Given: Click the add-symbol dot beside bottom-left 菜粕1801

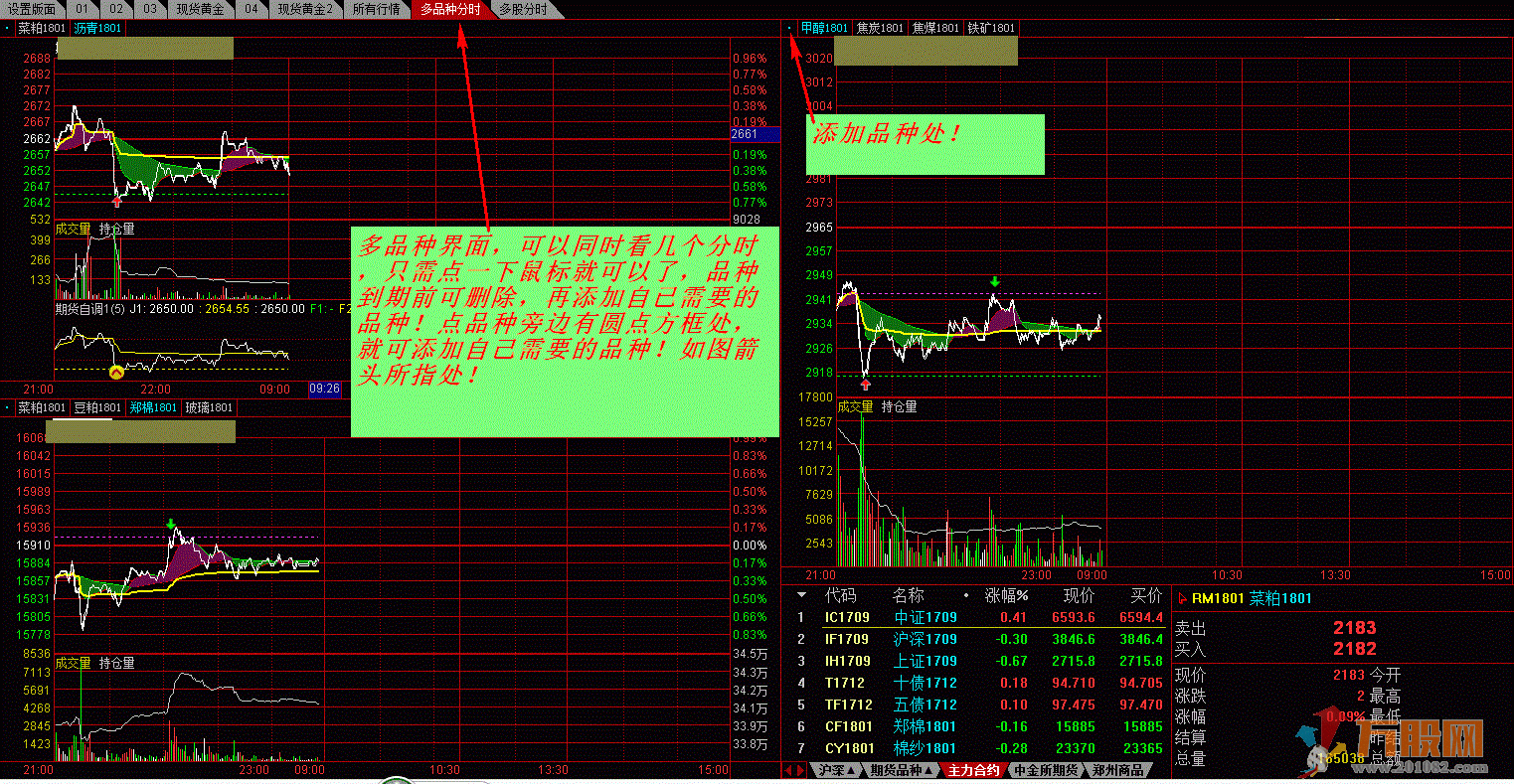Looking at the screenshot, I should [x=7, y=407].
